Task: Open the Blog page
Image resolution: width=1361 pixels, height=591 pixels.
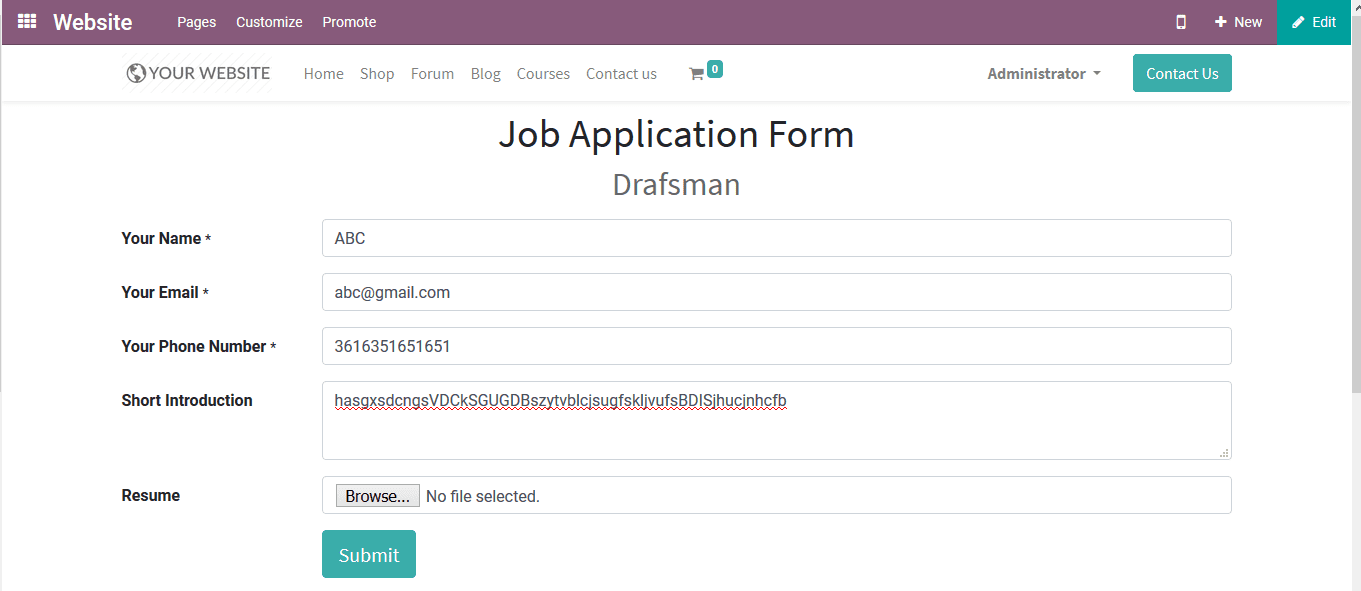Action: (x=485, y=73)
